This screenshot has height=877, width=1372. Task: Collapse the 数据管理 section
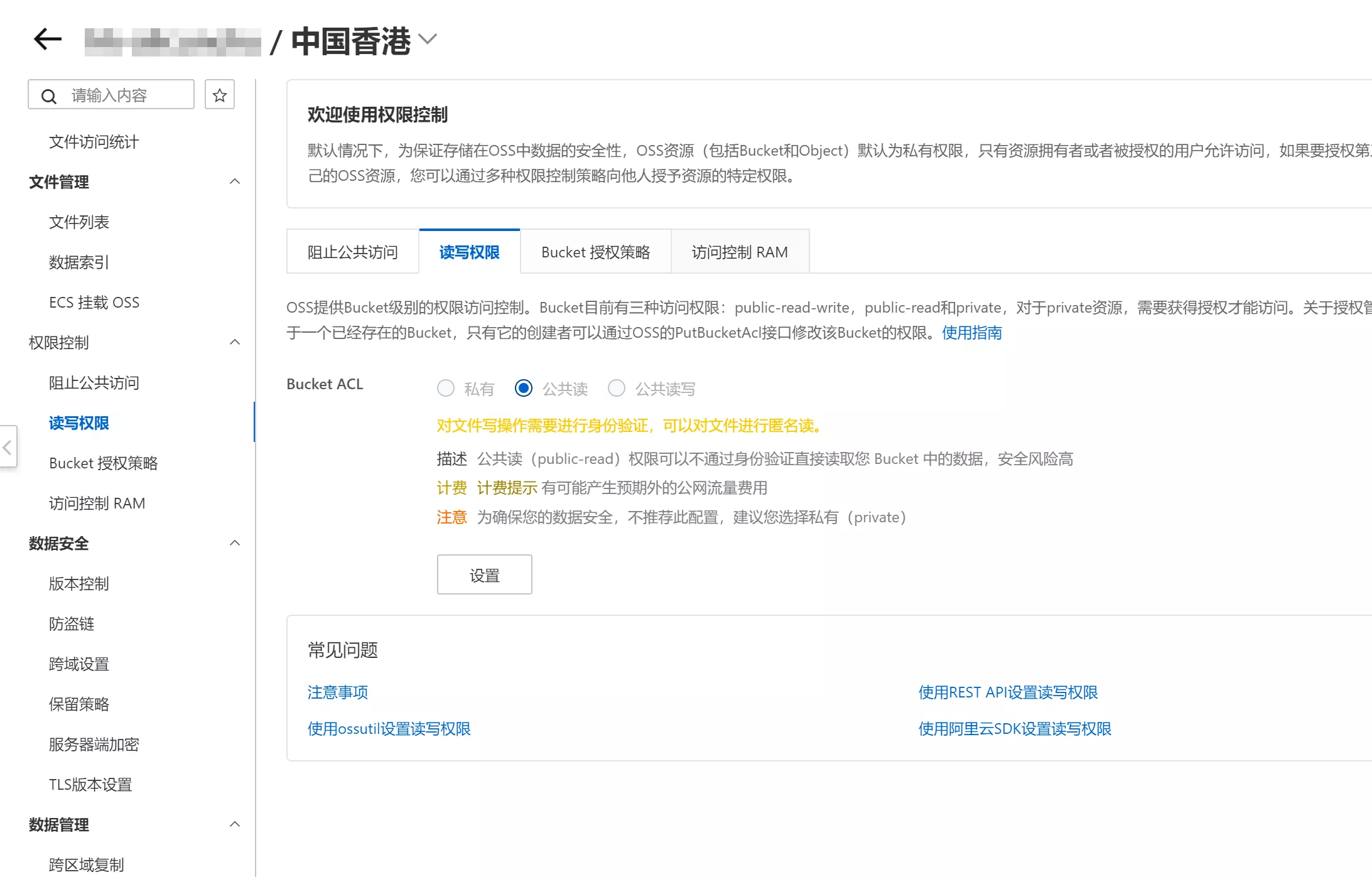tap(235, 824)
